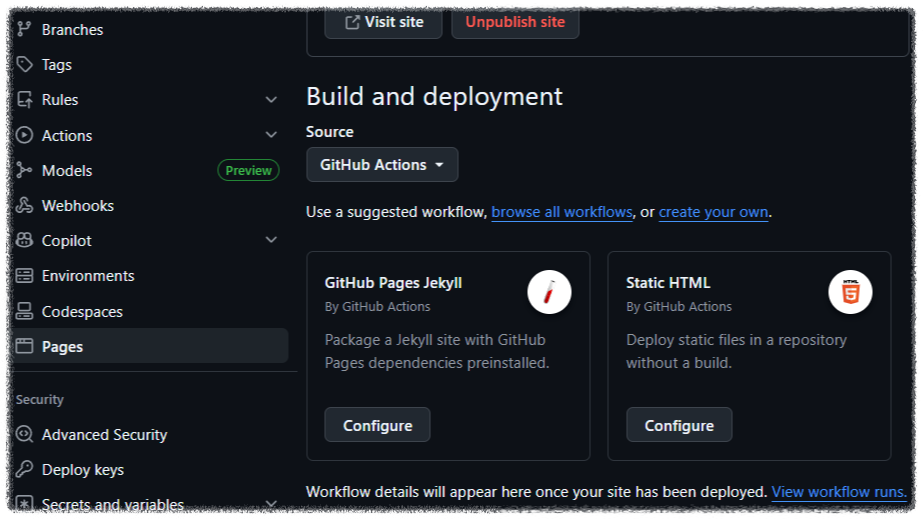Click the Advanced Security shield-search icon
The width and height of the screenshot is (923, 519).
coord(24,434)
